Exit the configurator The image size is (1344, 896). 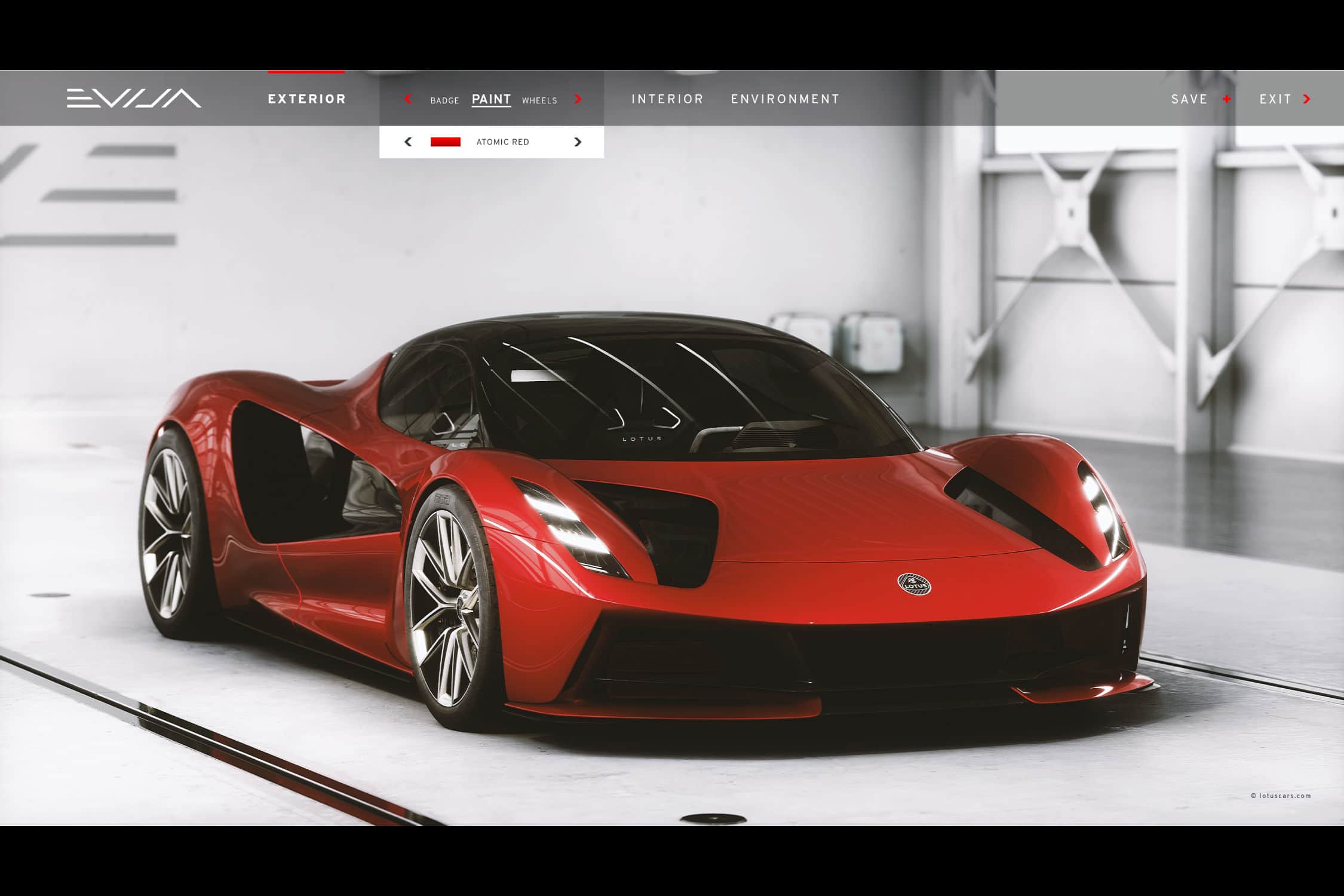(x=1275, y=99)
